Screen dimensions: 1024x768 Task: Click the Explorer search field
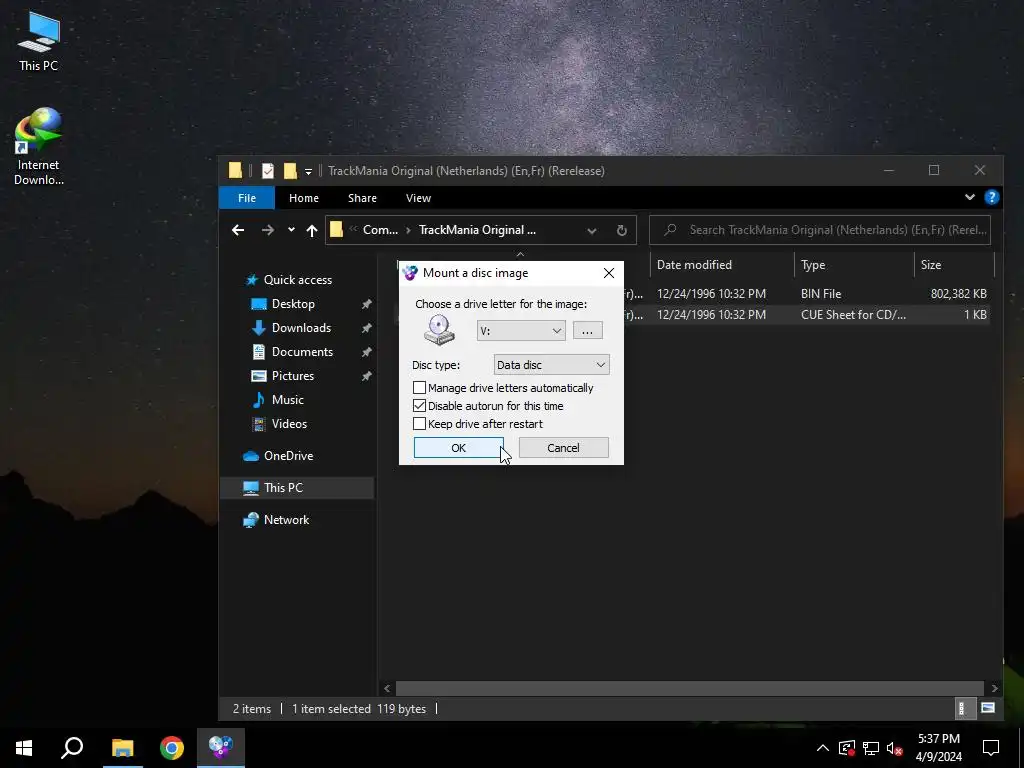coord(820,230)
